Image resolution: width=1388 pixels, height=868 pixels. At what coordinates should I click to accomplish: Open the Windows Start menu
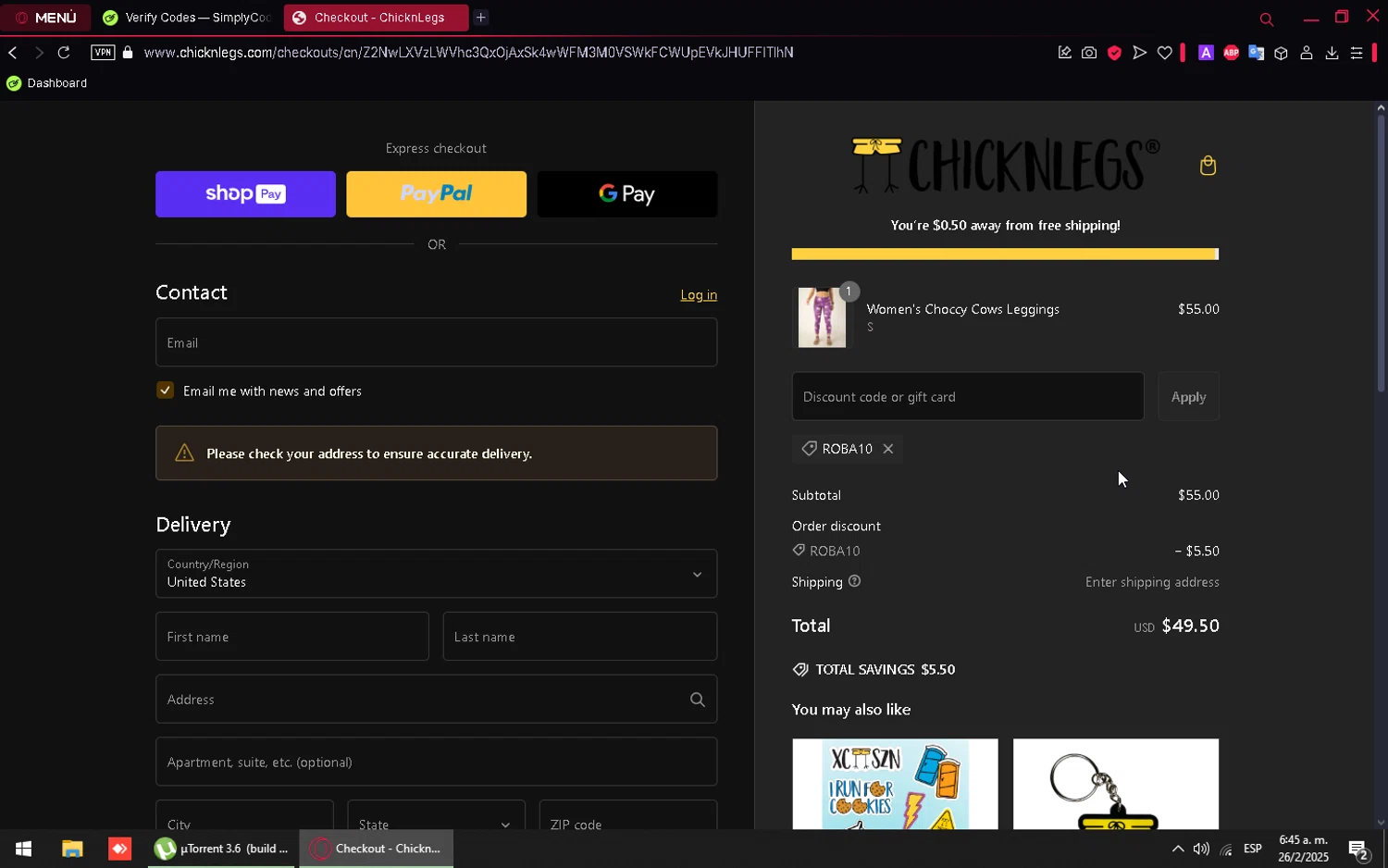point(23,849)
